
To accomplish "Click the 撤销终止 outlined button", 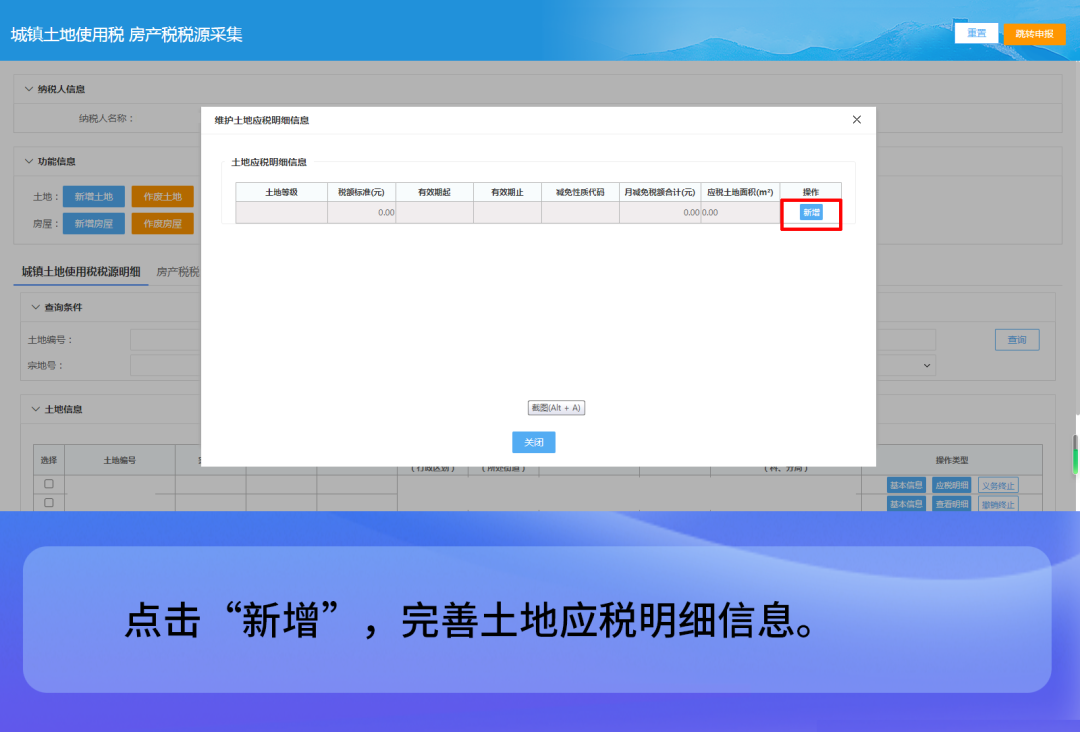I will [998, 504].
